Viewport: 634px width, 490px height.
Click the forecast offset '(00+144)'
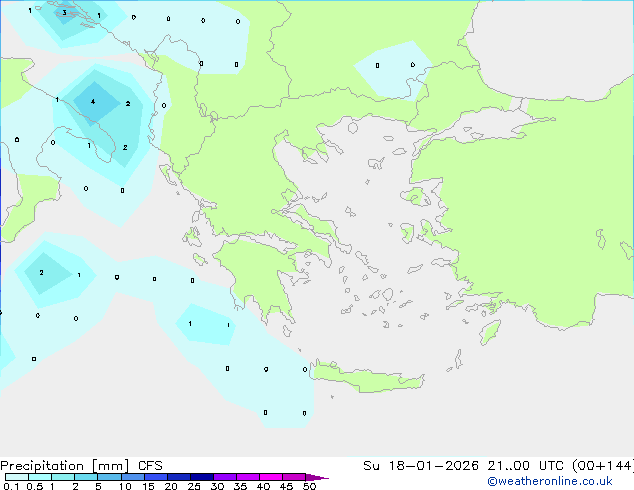603,466
